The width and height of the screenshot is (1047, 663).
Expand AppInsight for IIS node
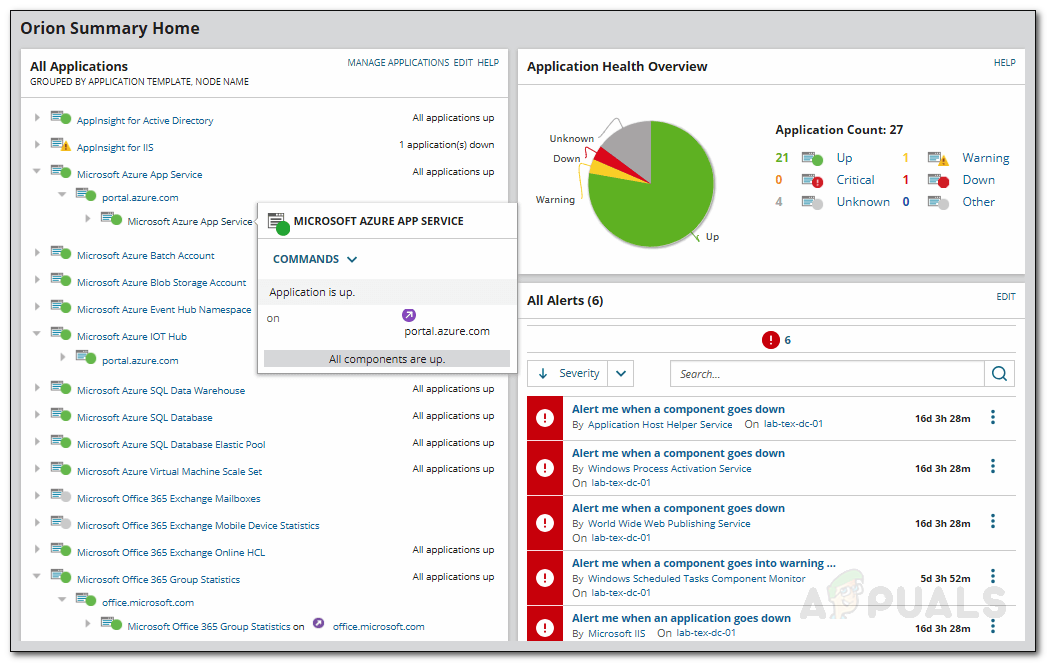click(x=37, y=144)
